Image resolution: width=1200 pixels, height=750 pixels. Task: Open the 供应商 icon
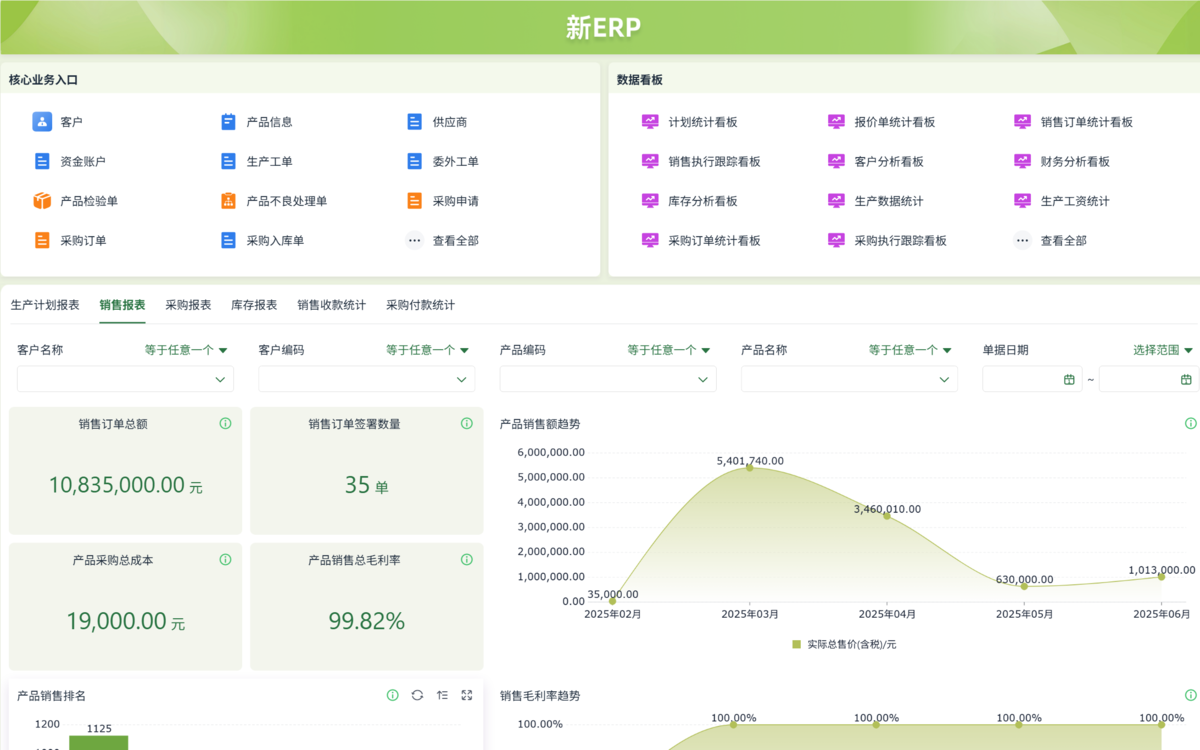click(415, 122)
